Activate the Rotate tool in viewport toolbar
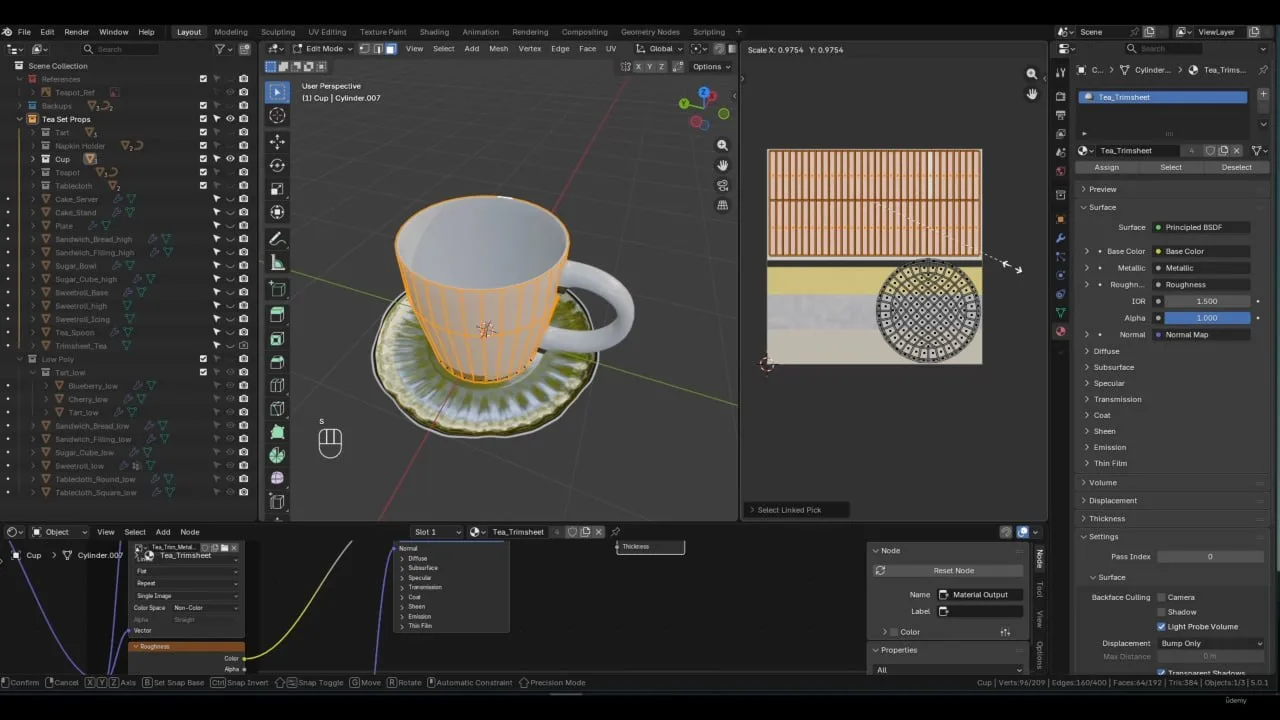This screenshot has width=1280, height=720. [x=277, y=165]
